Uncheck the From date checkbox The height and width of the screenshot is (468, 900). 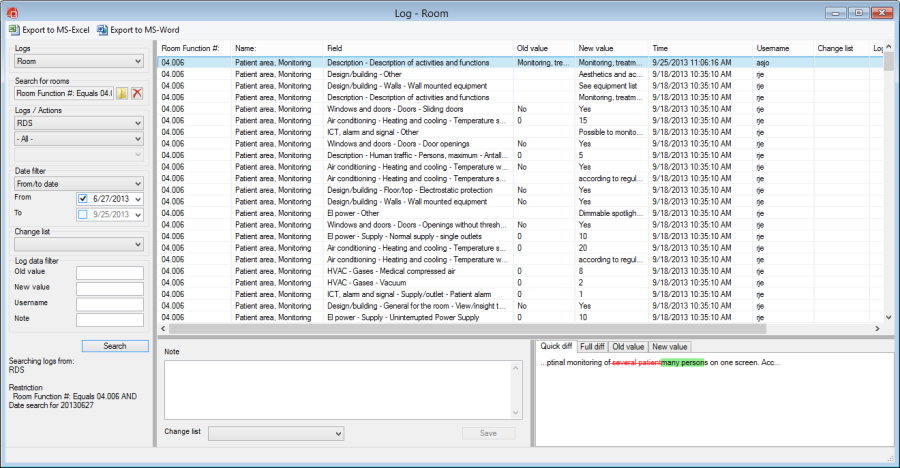(84, 199)
